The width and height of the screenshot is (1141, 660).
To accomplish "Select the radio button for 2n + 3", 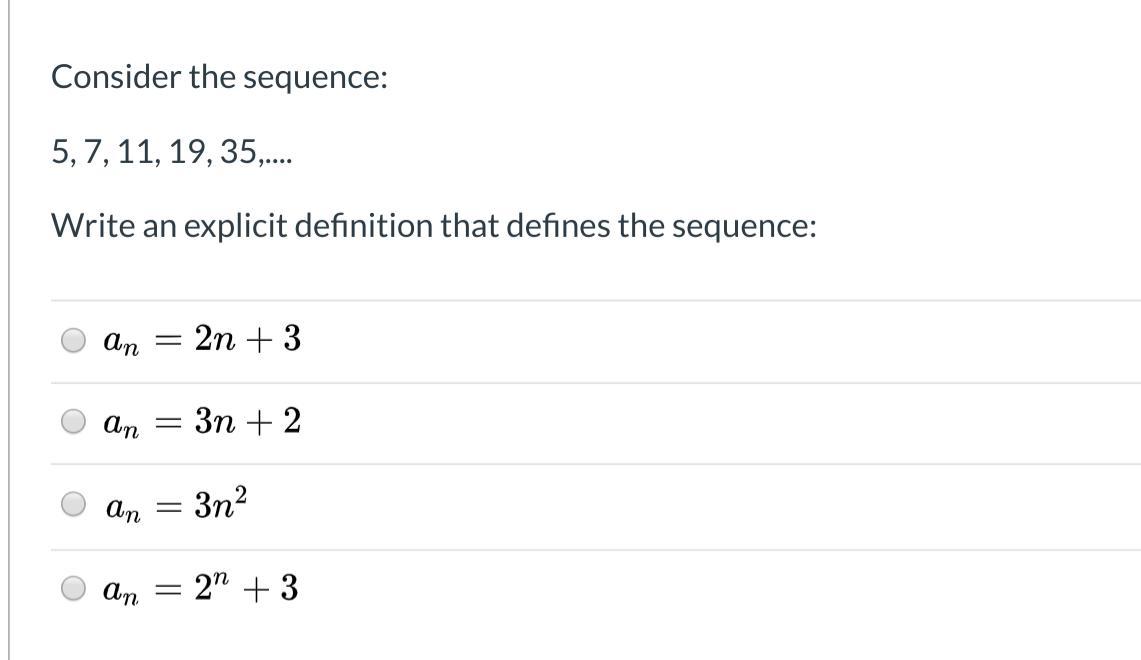I will coord(74,341).
